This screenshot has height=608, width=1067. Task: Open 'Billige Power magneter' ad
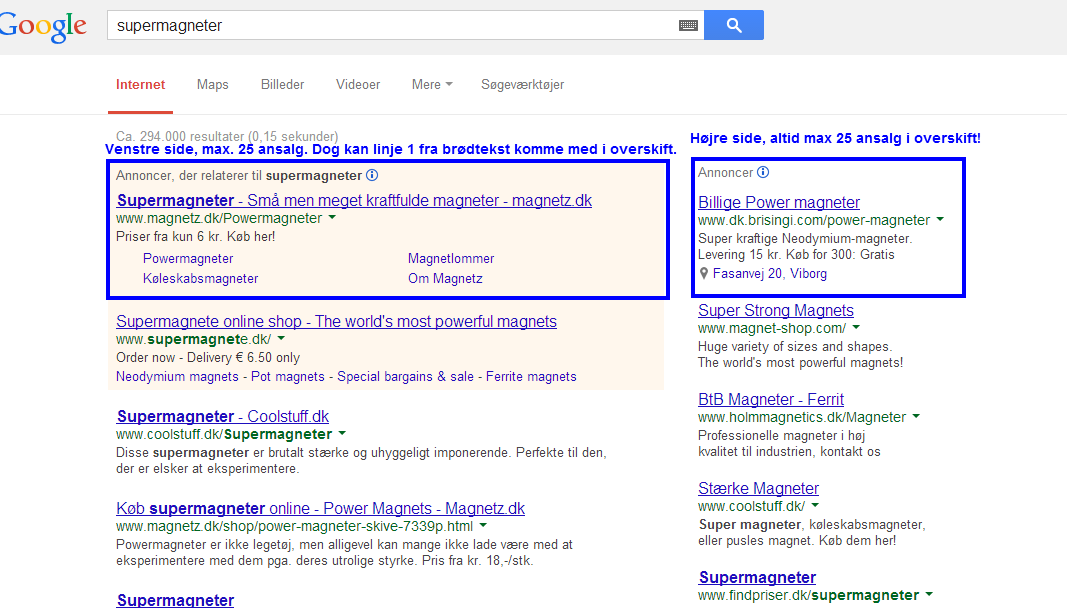[x=779, y=202]
